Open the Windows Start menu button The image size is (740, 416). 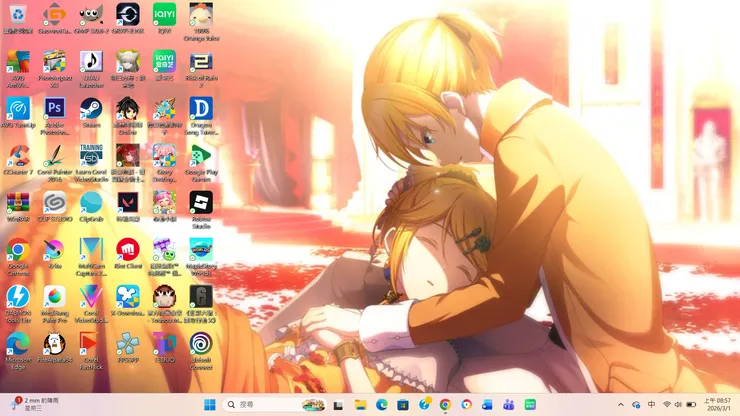point(210,405)
